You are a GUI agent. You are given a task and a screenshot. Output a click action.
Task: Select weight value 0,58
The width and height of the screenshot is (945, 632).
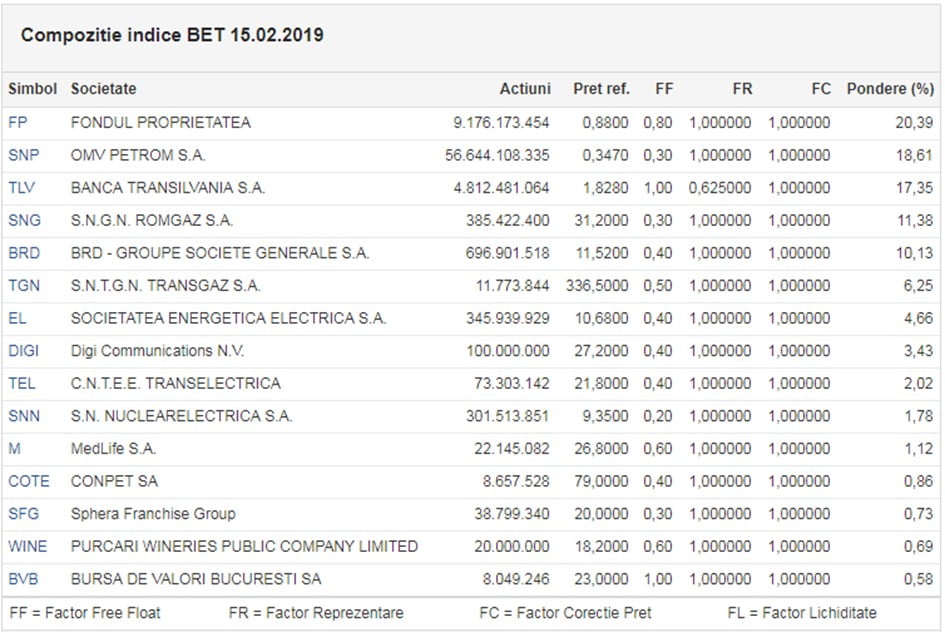click(x=918, y=578)
